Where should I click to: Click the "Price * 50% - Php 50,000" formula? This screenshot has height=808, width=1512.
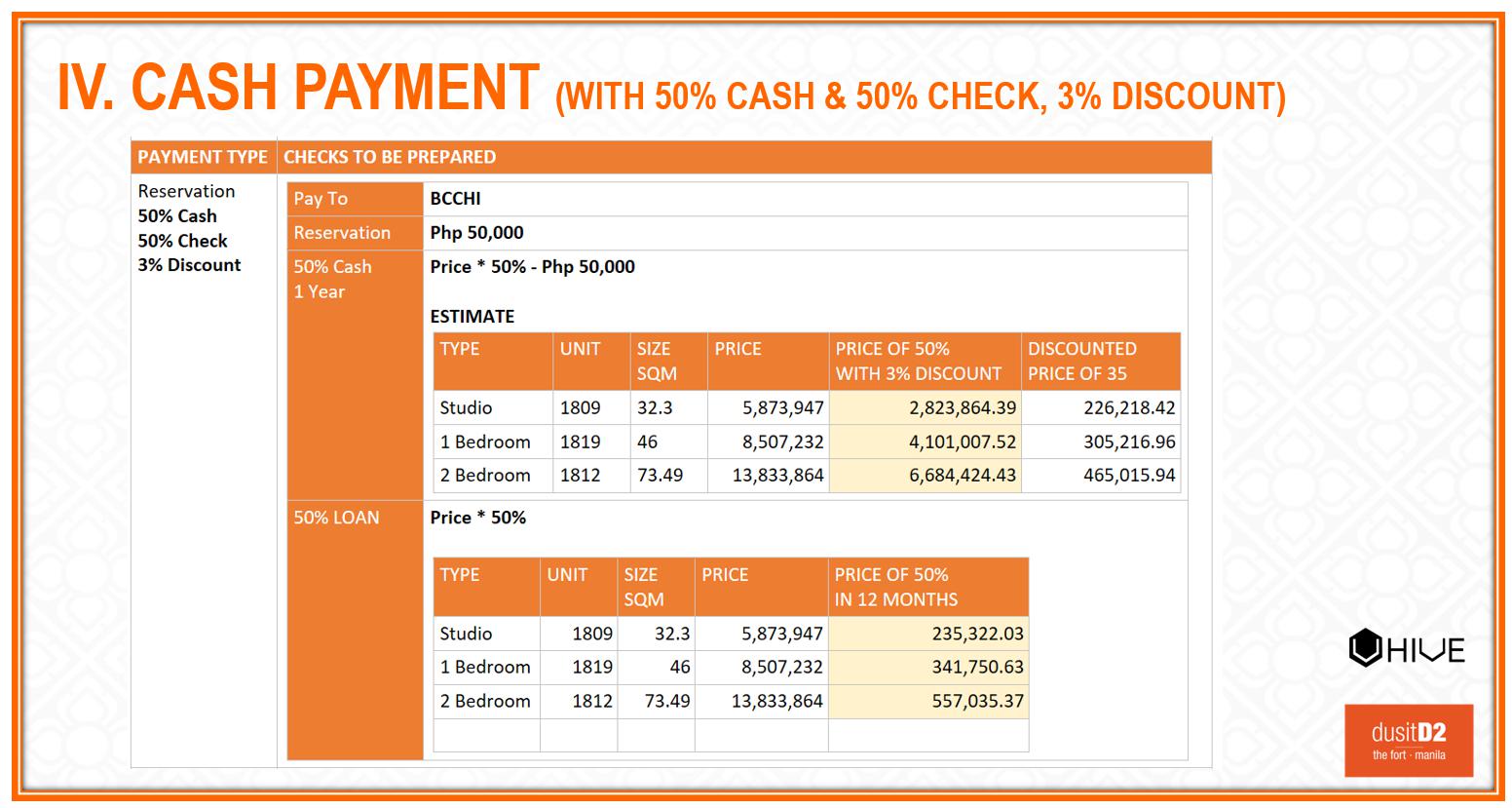point(532,267)
